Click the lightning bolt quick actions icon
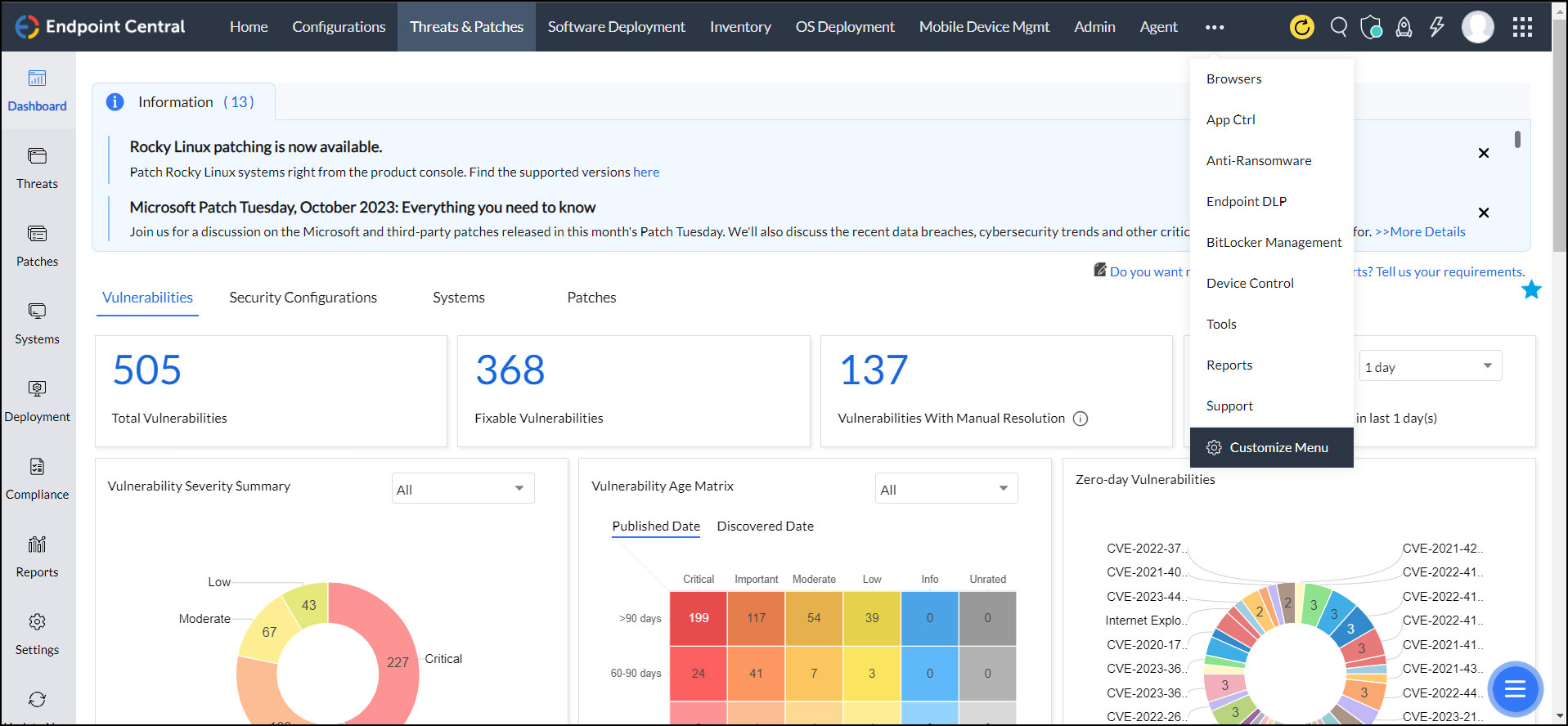The width and height of the screenshot is (1568, 726). [1436, 27]
